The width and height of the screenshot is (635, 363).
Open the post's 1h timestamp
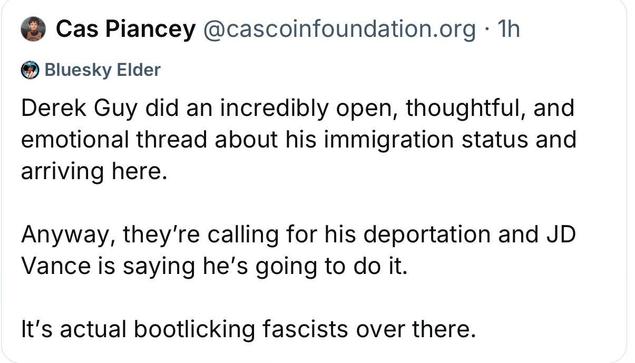point(508,29)
